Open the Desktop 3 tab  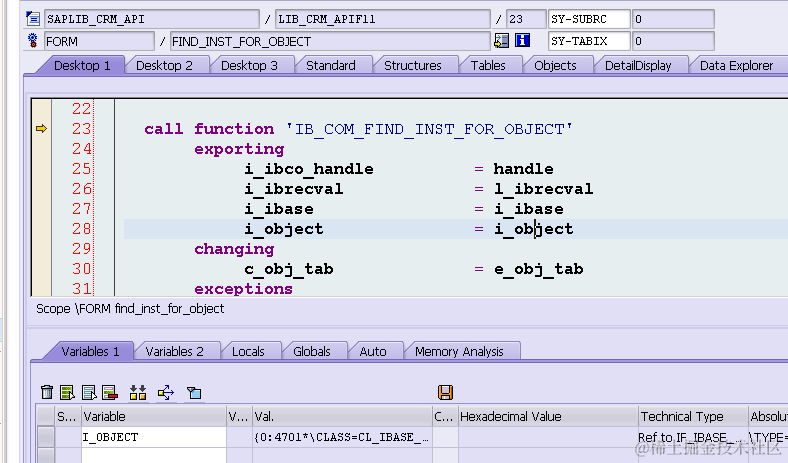[249, 65]
